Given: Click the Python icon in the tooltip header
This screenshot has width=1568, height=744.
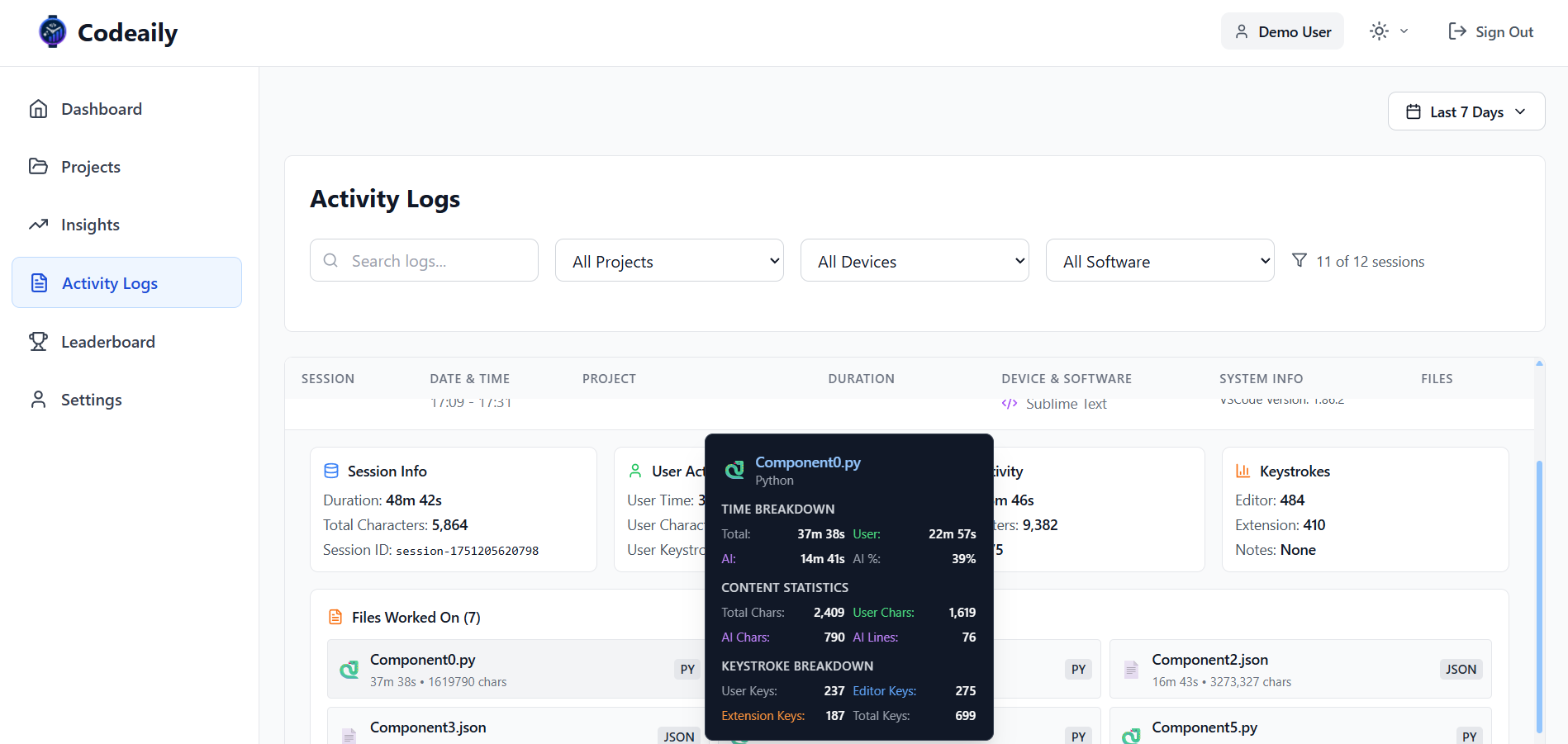Looking at the screenshot, I should pyautogui.click(x=734, y=471).
